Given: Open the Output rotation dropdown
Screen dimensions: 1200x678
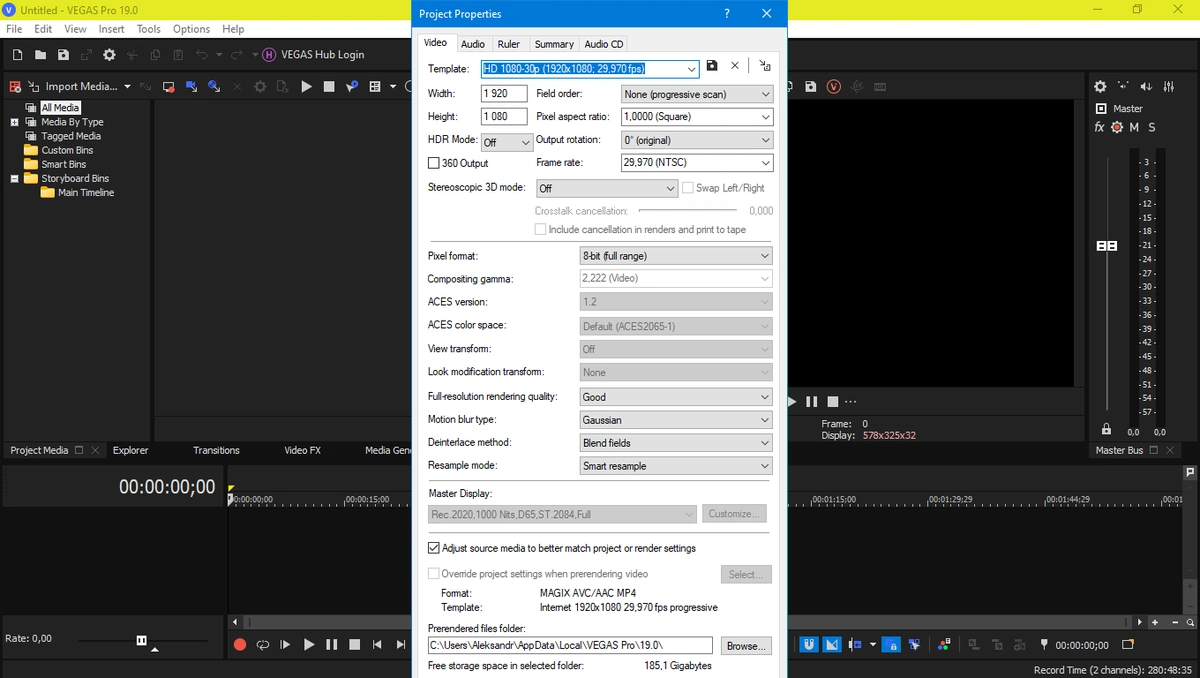Looking at the screenshot, I should point(697,140).
